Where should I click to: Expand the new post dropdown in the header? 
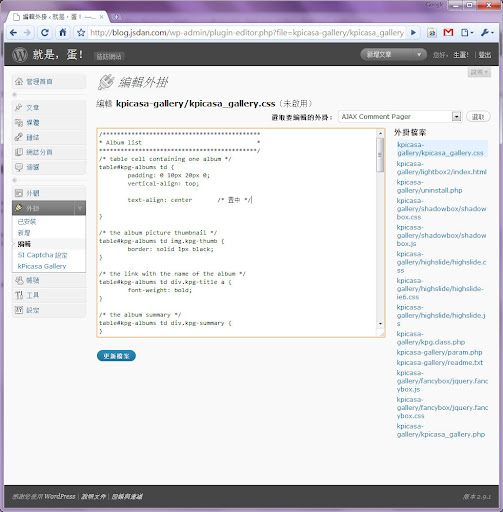click(x=419, y=54)
